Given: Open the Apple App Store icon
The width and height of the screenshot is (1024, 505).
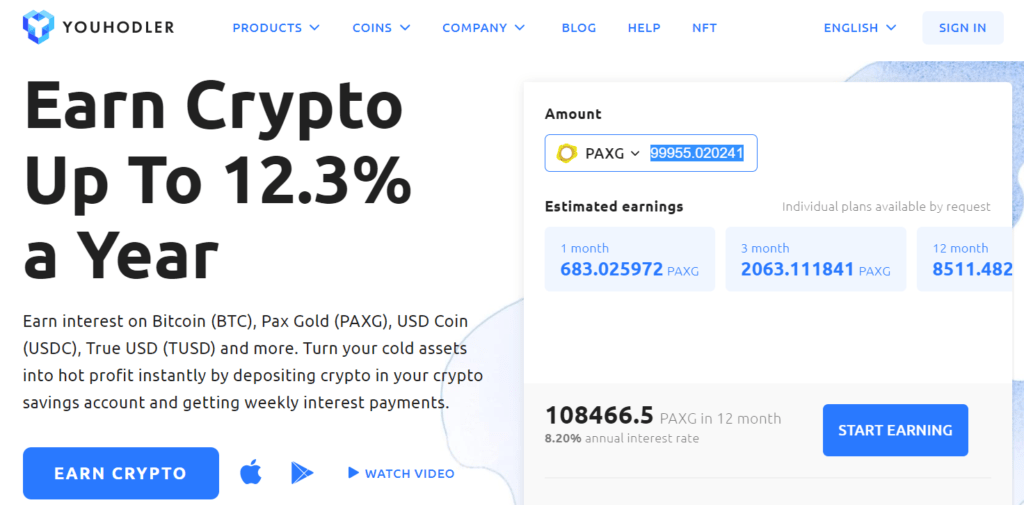Looking at the screenshot, I should pyautogui.click(x=251, y=473).
